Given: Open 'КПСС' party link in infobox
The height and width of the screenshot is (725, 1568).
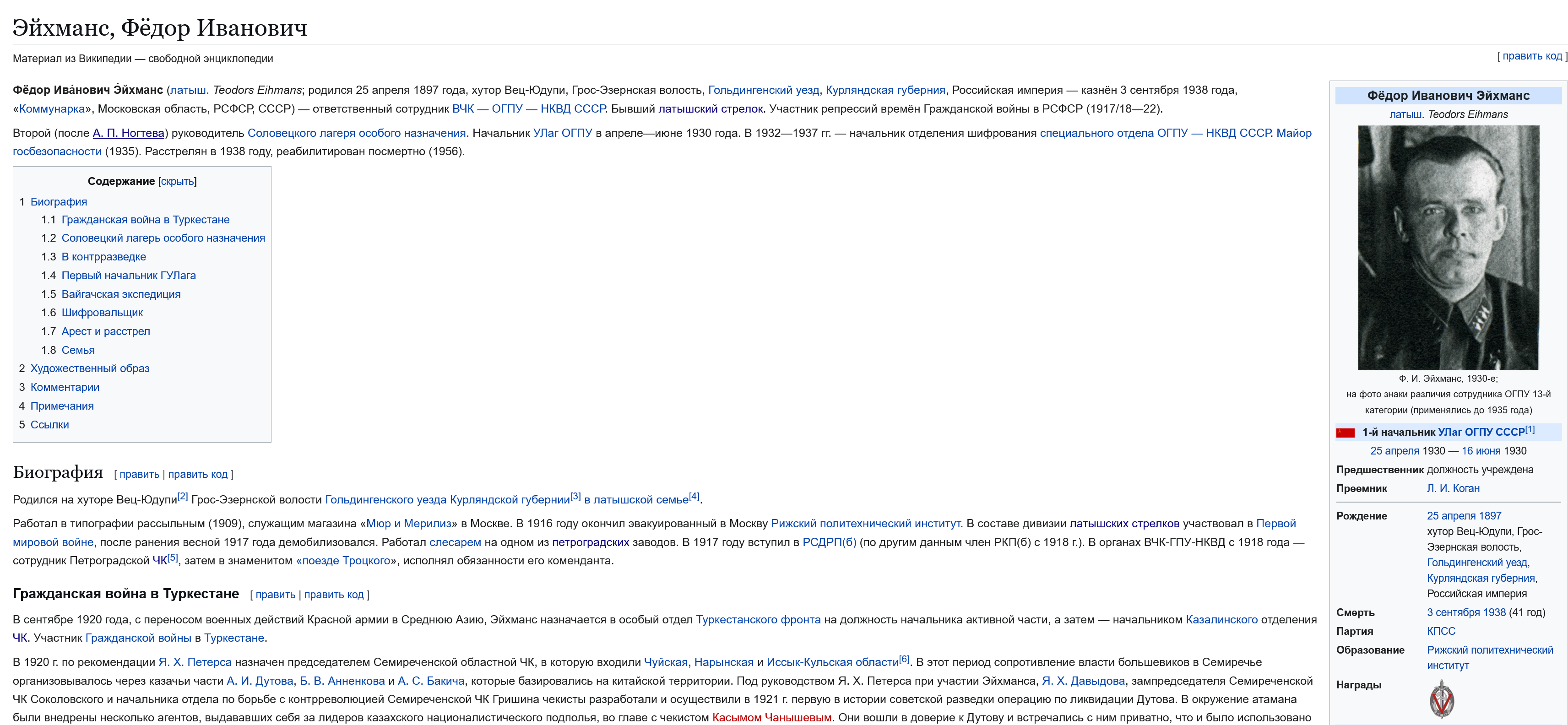Looking at the screenshot, I should tap(1441, 631).
